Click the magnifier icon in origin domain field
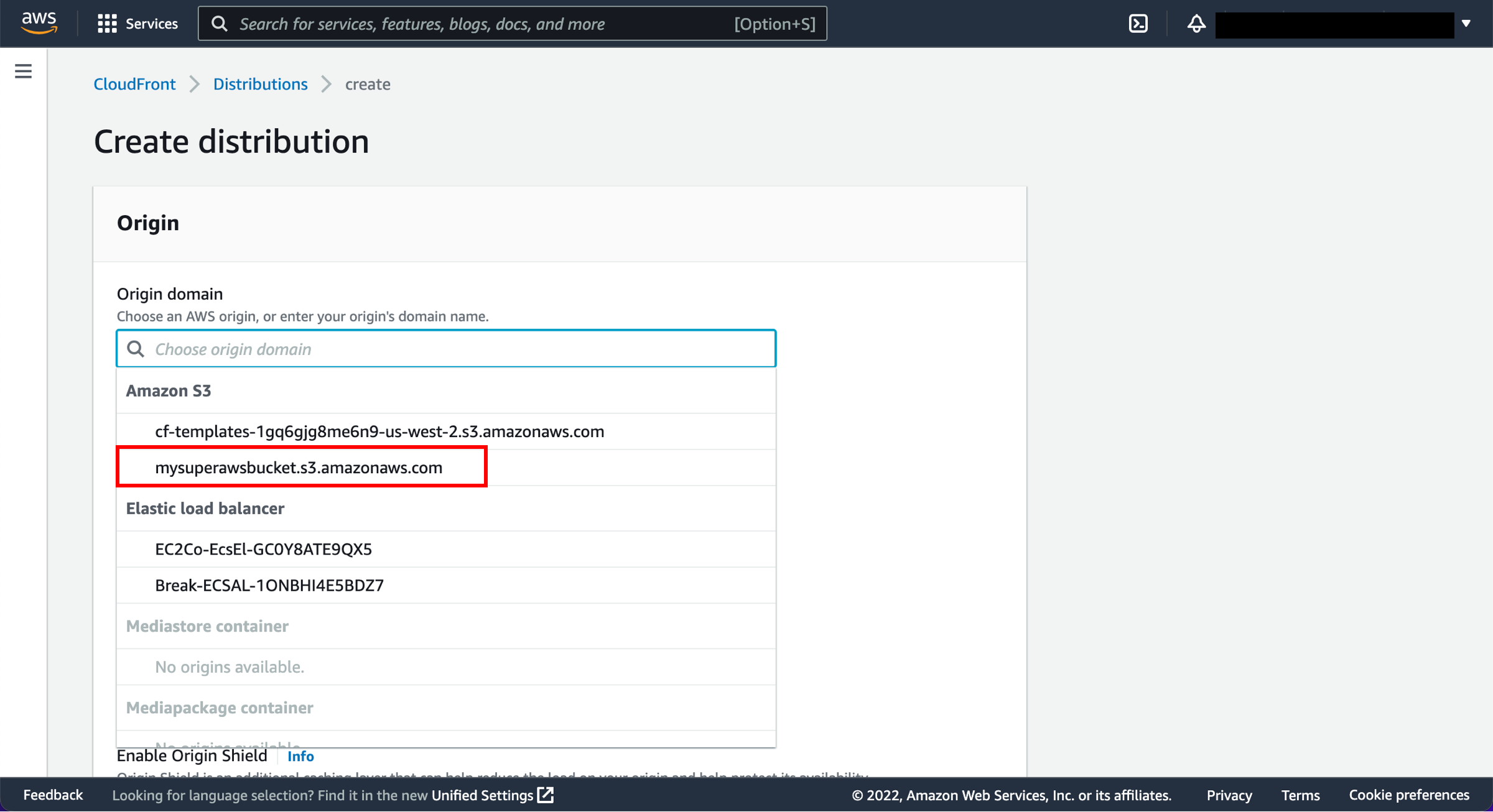Image resolution: width=1493 pixels, height=812 pixels. click(136, 349)
